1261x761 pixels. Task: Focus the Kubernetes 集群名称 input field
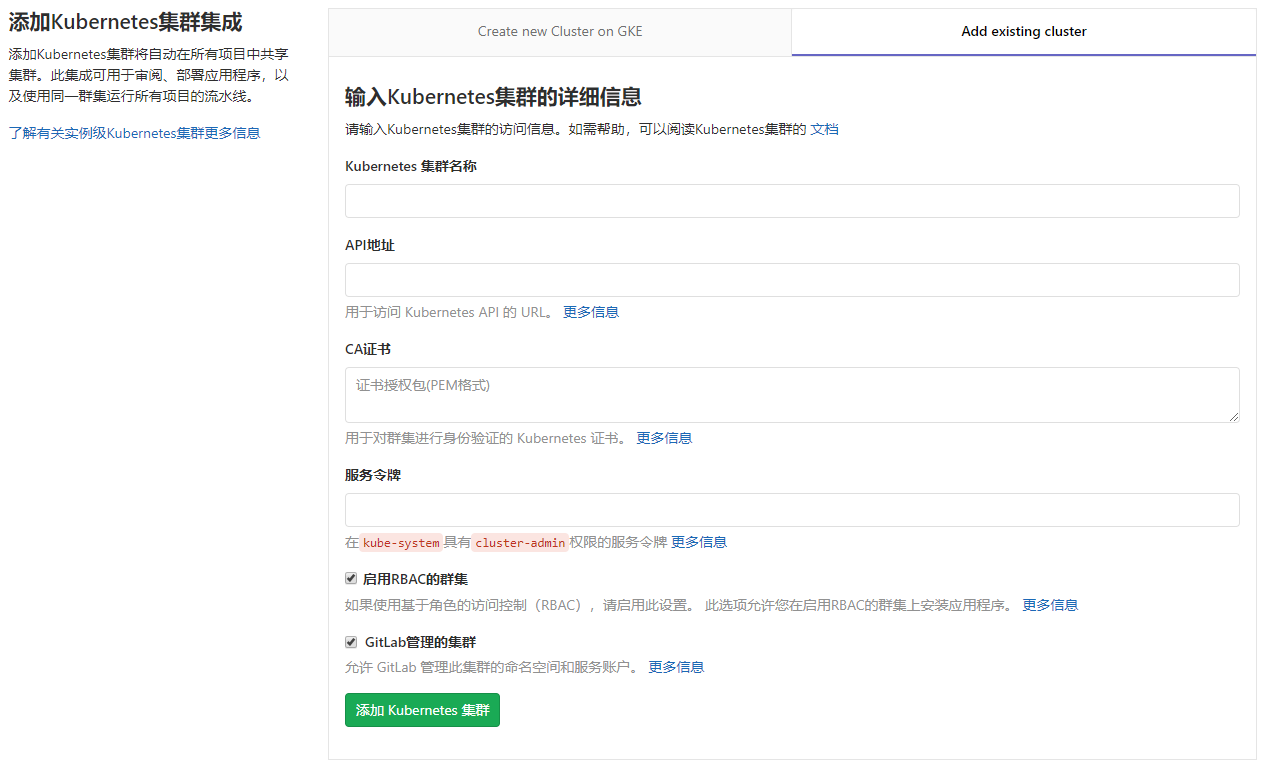(792, 201)
